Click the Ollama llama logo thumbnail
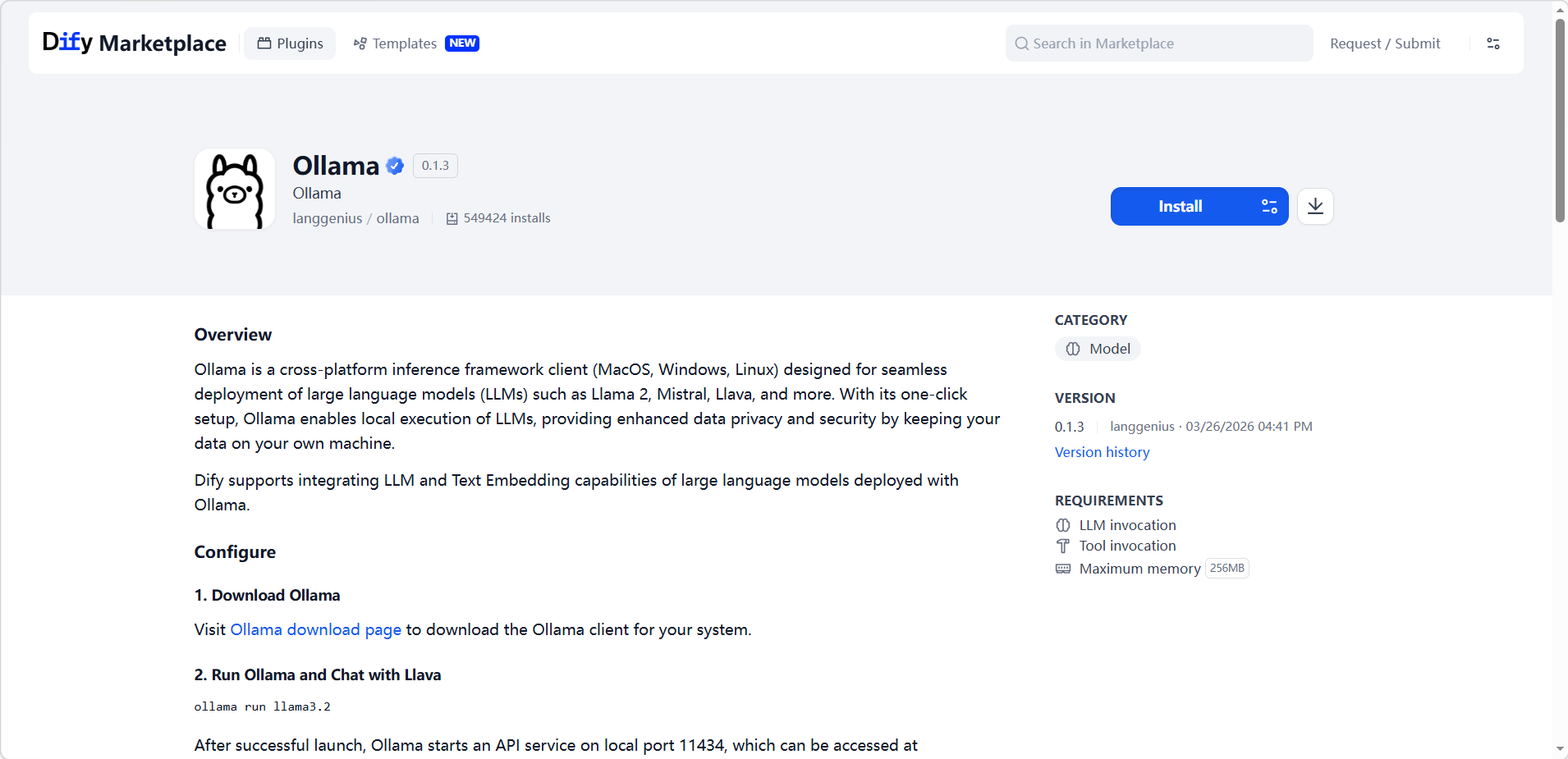 [x=235, y=189]
